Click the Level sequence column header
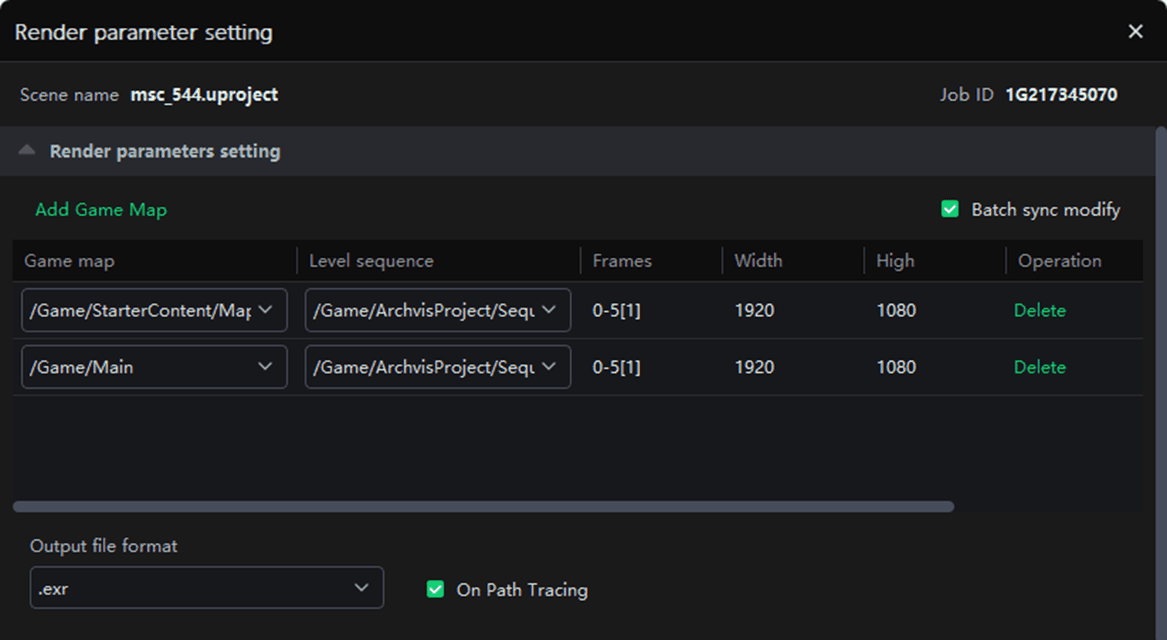Viewport: 1167px width, 640px height. click(x=371, y=261)
